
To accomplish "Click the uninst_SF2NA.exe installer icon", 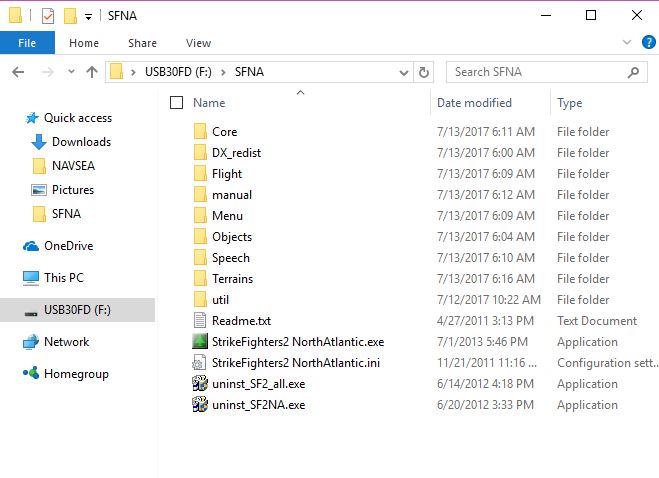I will [200, 404].
